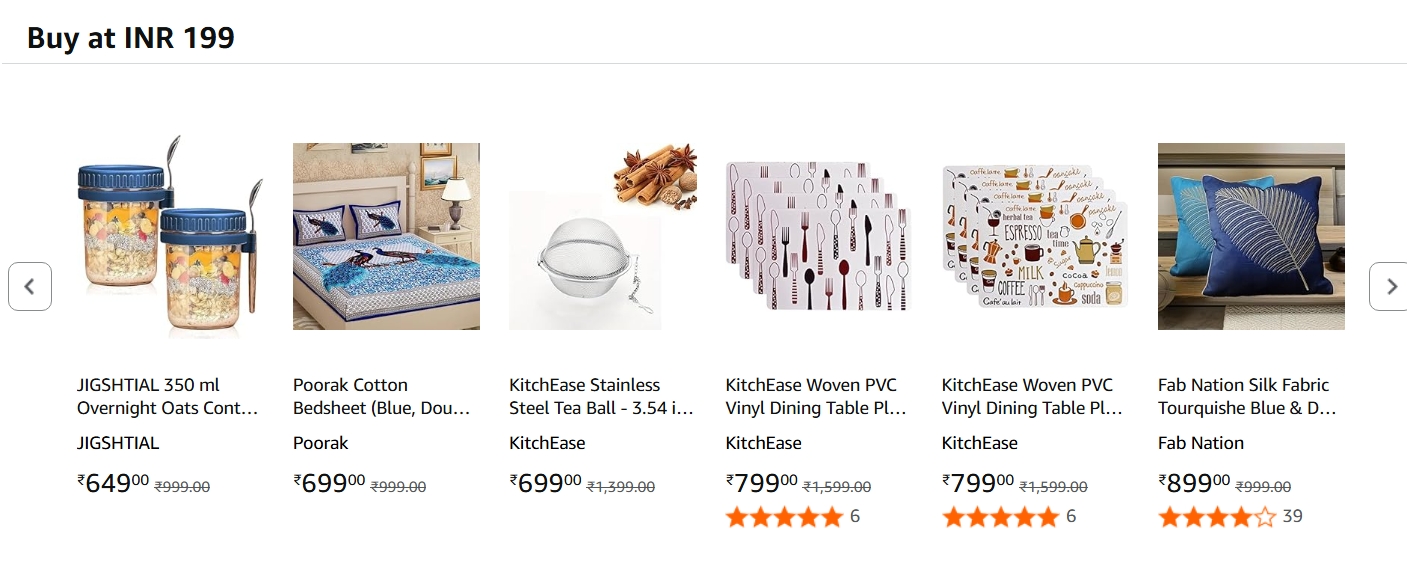The height and width of the screenshot is (586, 1407).
Task: Click the KitchEase brand under the tea ball
Action: pos(546,443)
